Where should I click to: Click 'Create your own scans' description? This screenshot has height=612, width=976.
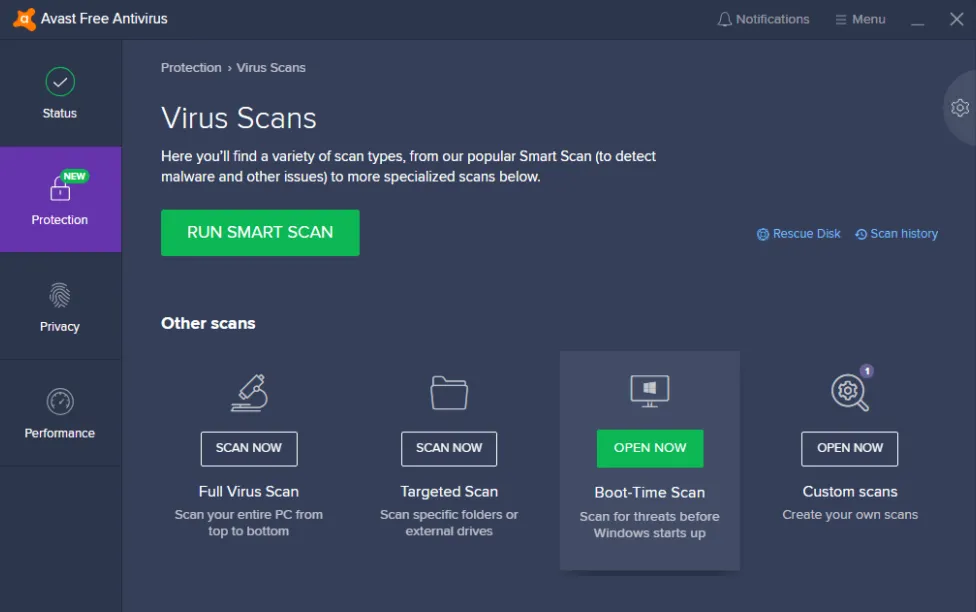tap(850, 515)
